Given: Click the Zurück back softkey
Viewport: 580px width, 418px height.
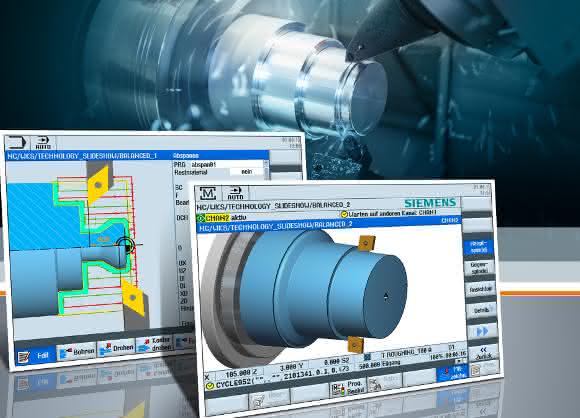Looking at the screenshot, I should pyautogui.click(x=483, y=353).
